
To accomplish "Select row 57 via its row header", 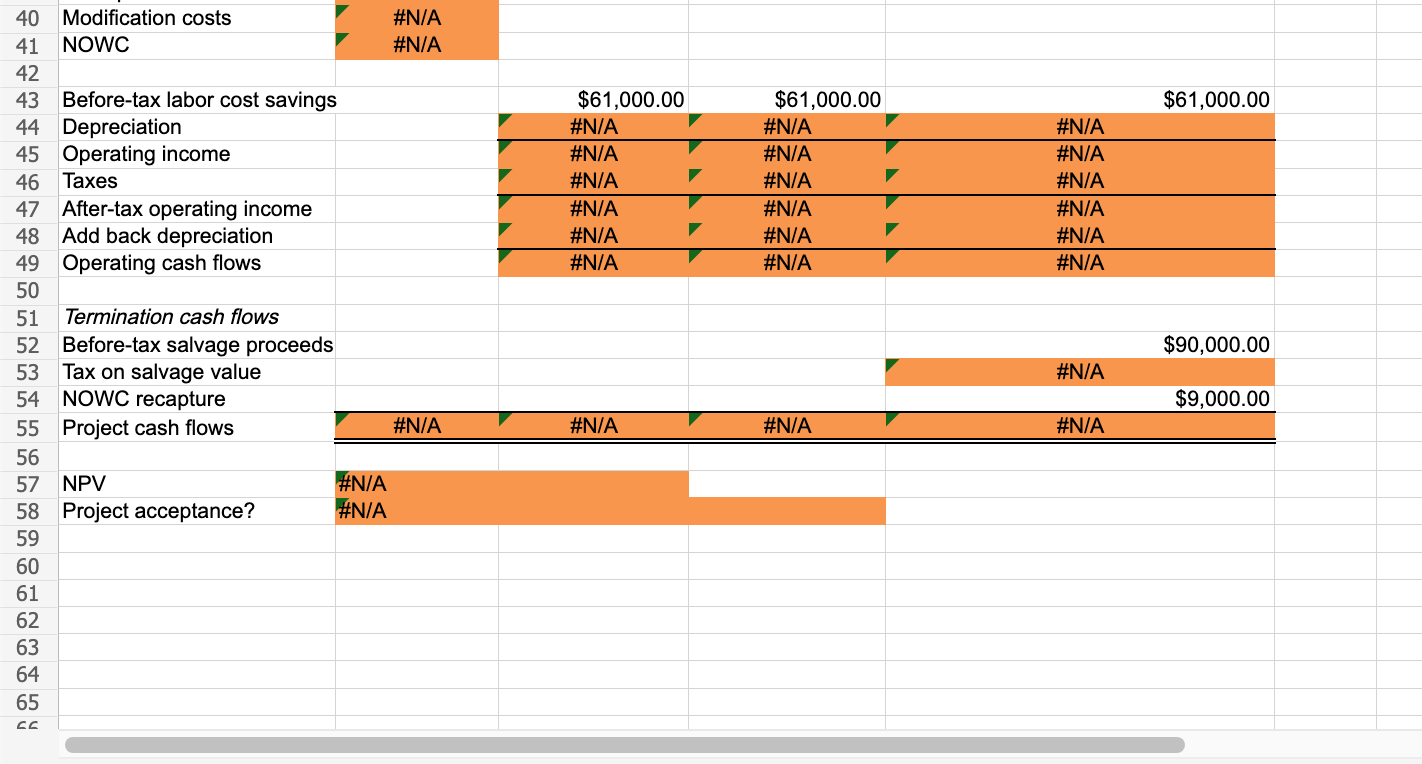I will pos(28,484).
